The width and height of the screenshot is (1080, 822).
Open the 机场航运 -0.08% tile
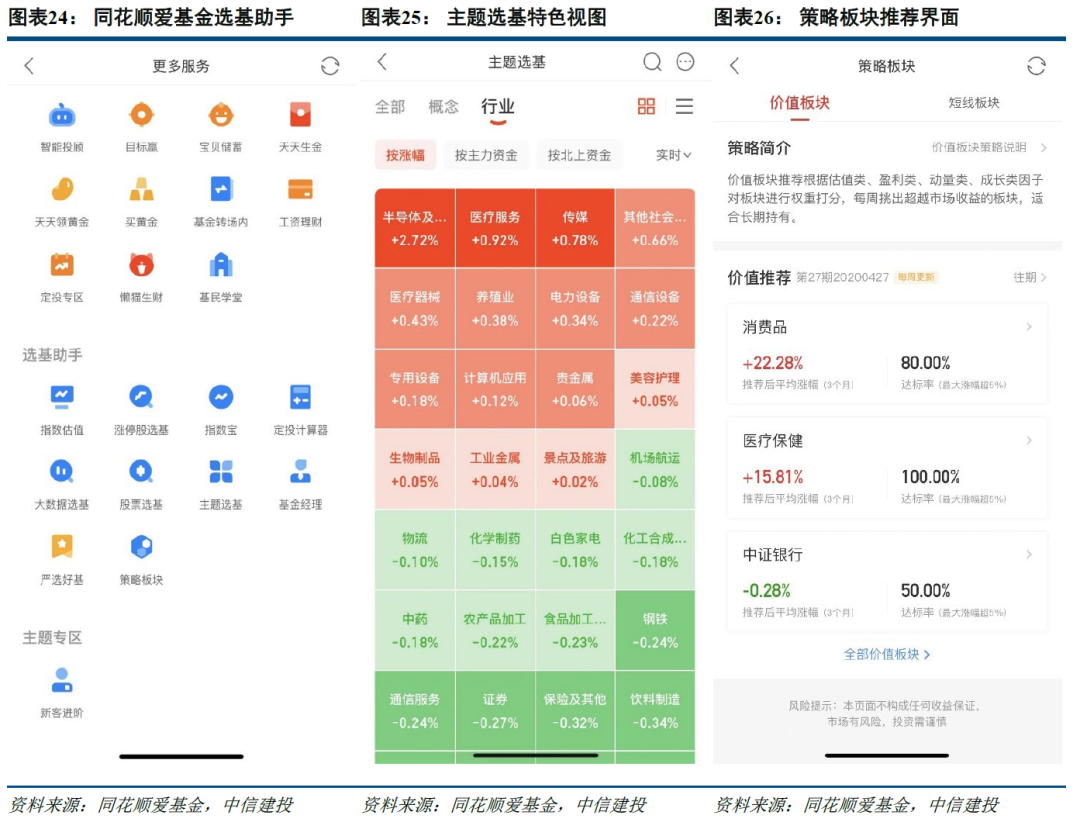[x=655, y=469]
